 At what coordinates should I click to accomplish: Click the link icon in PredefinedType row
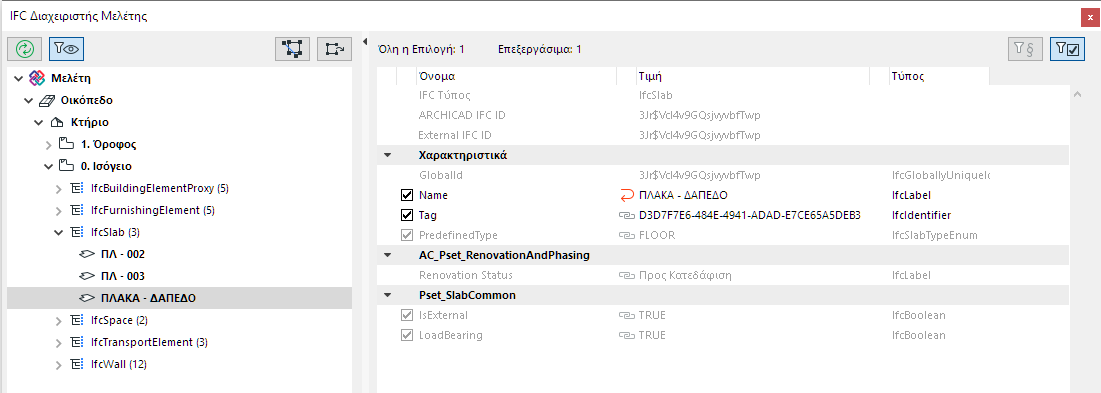click(626, 236)
